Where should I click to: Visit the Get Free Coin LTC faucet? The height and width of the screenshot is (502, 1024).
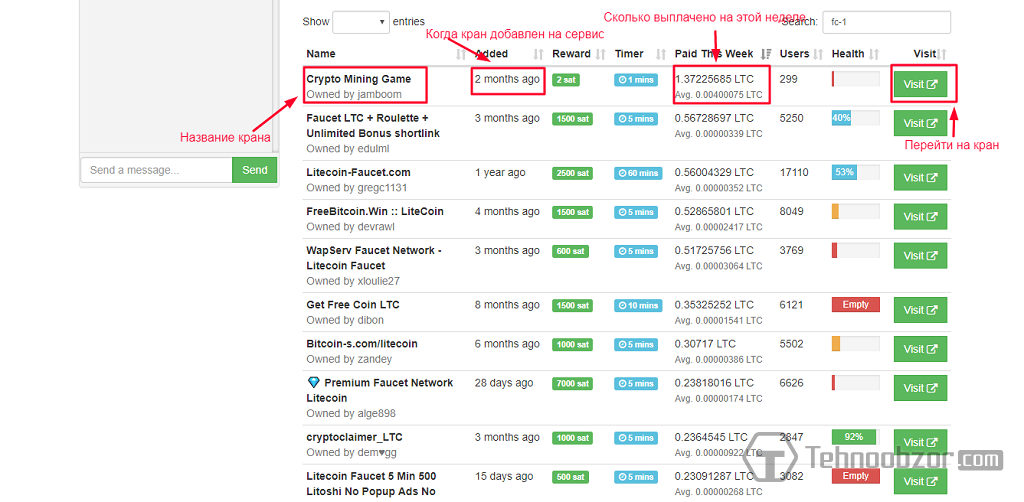tap(920, 310)
